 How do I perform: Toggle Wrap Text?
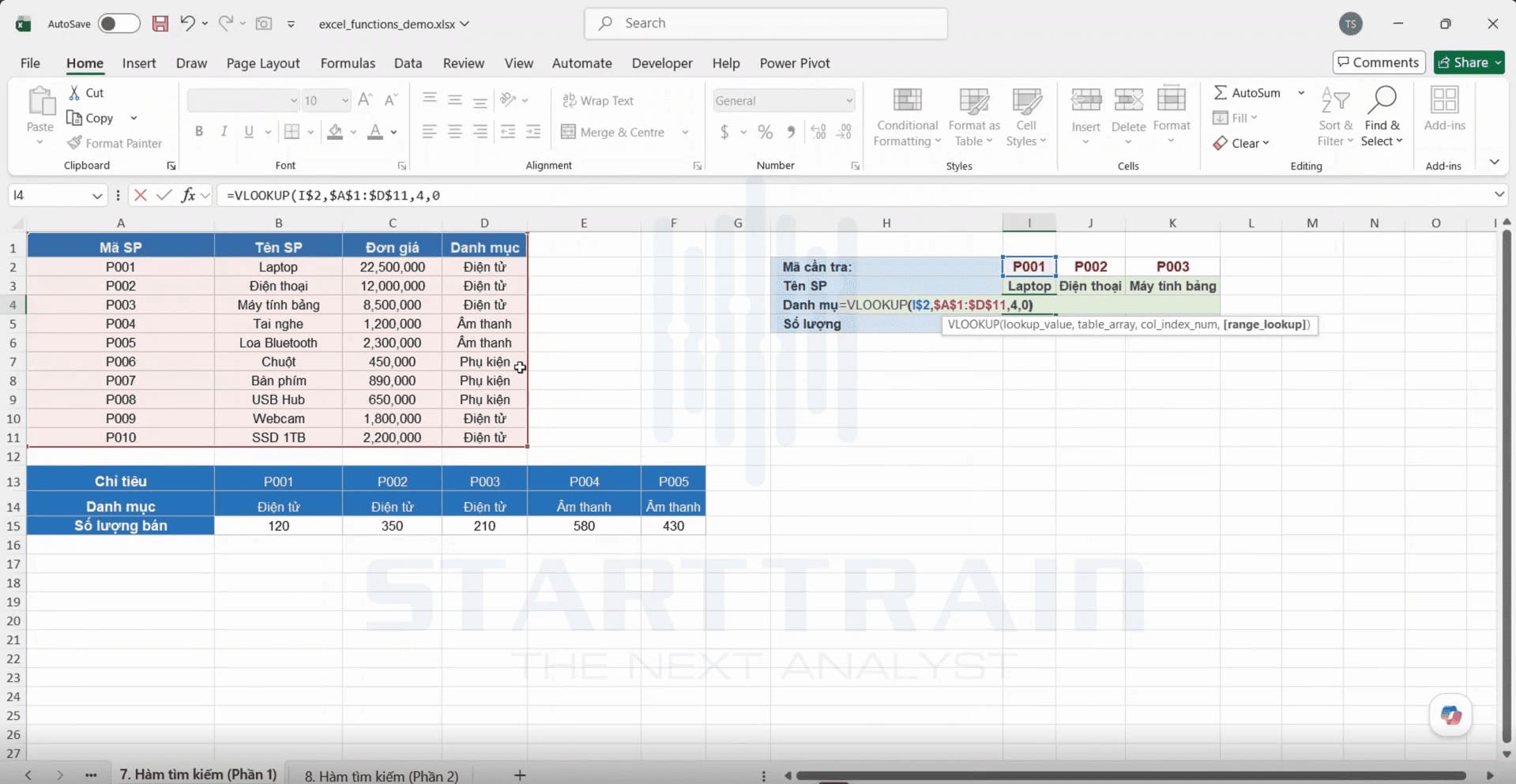[598, 100]
